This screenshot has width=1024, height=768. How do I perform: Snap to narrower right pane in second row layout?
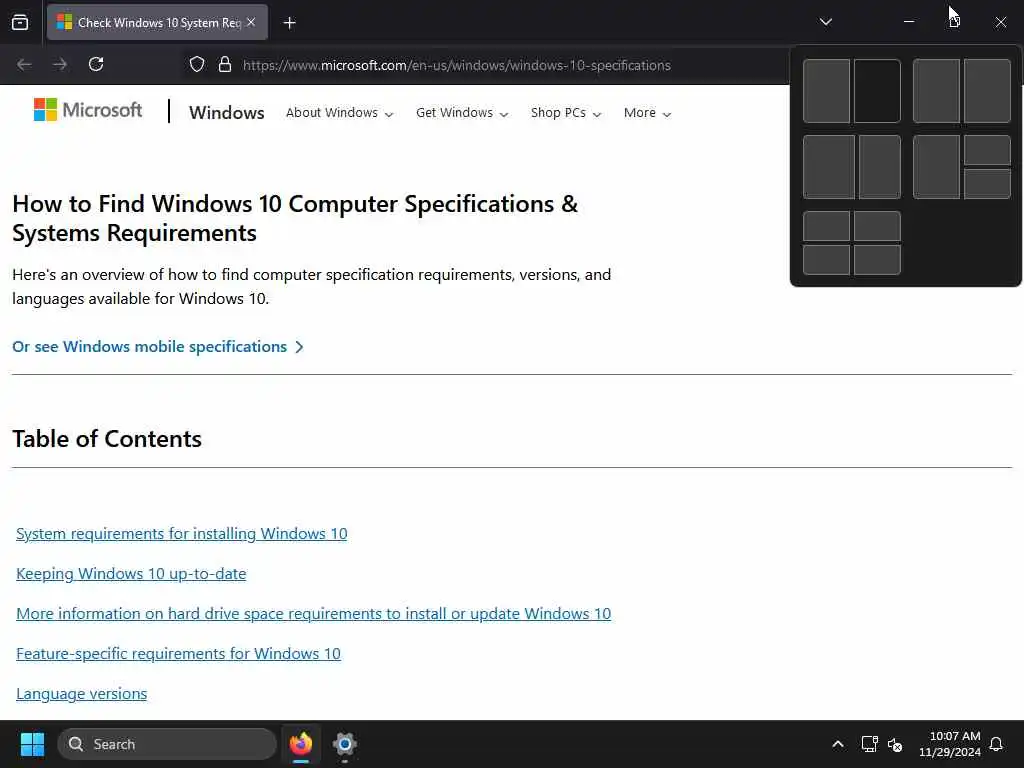click(x=880, y=167)
